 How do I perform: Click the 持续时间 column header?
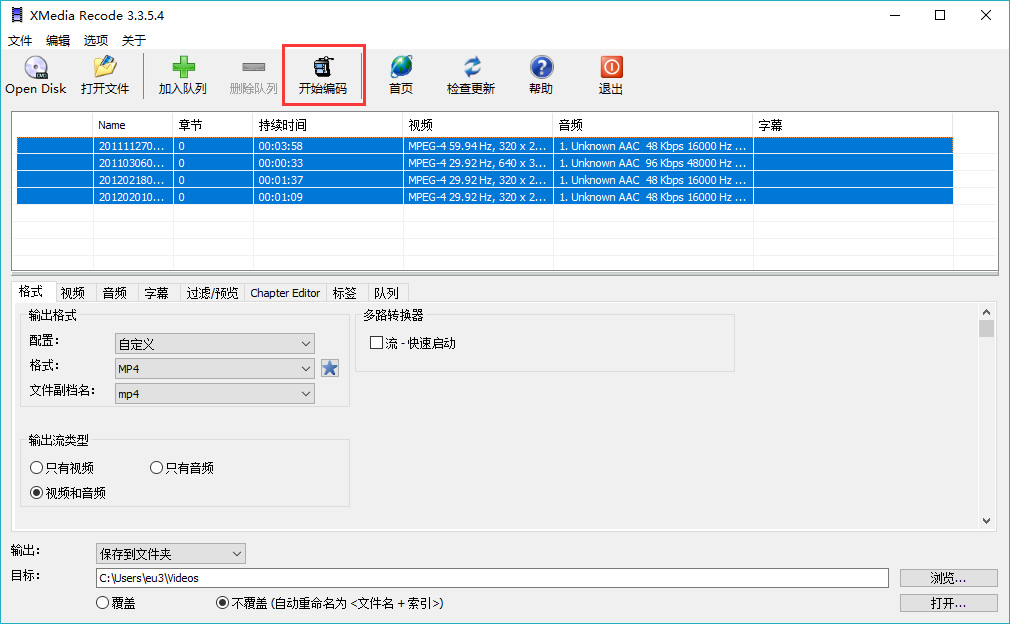(328, 125)
